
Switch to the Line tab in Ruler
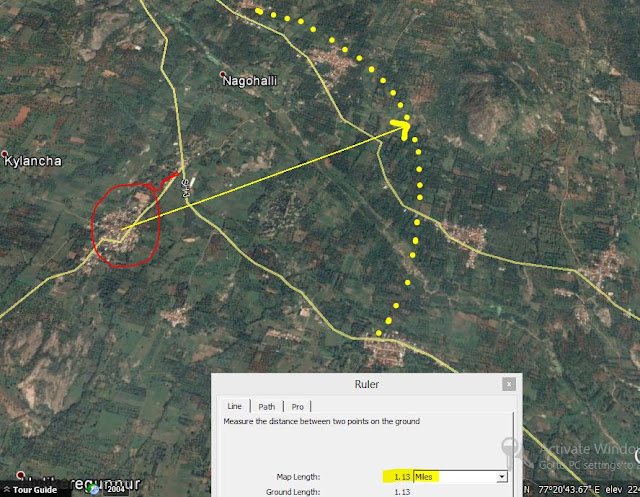click(234, 406)
